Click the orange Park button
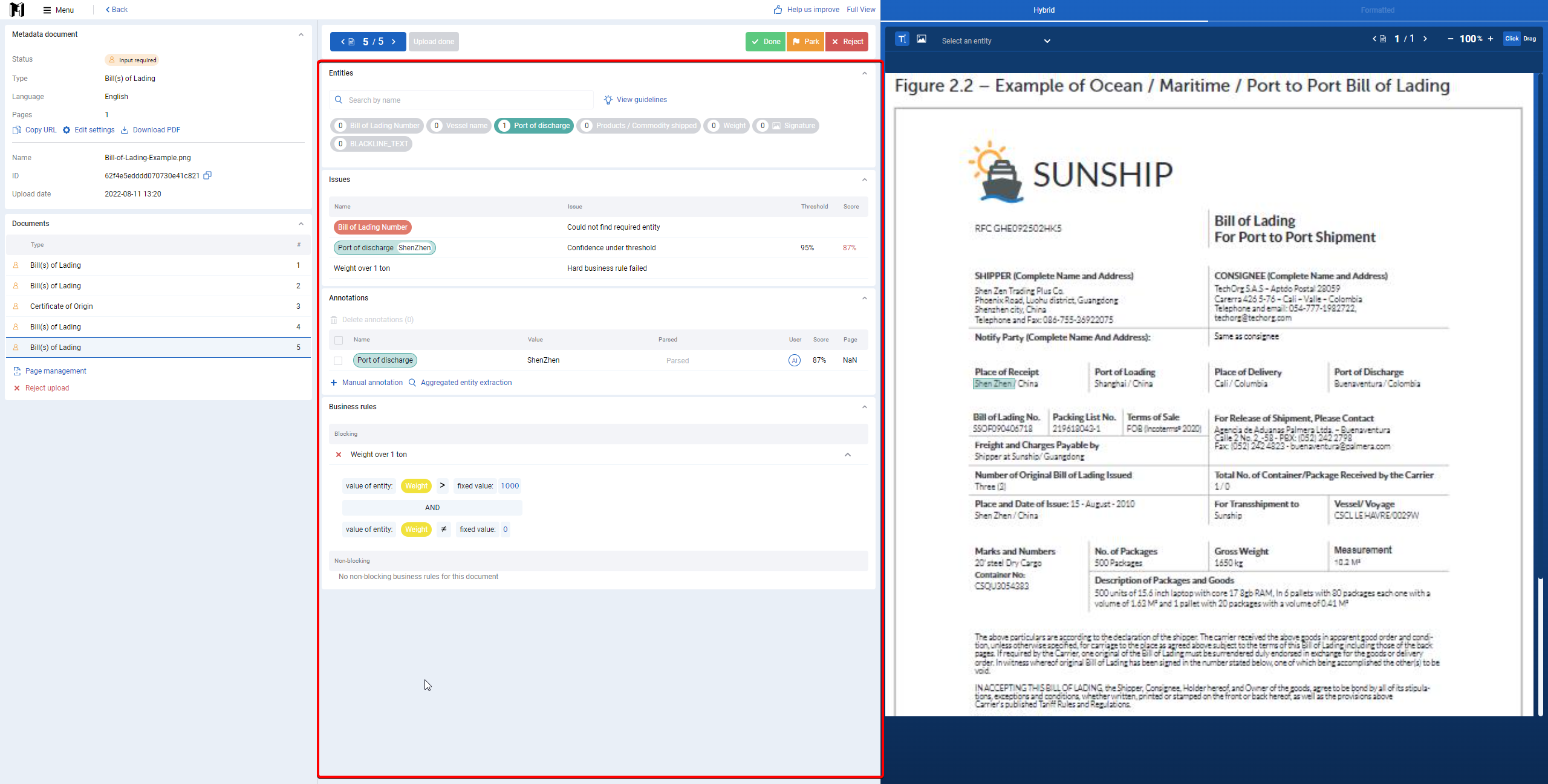This screenshot has width=1548, height=784. point(805,42)
